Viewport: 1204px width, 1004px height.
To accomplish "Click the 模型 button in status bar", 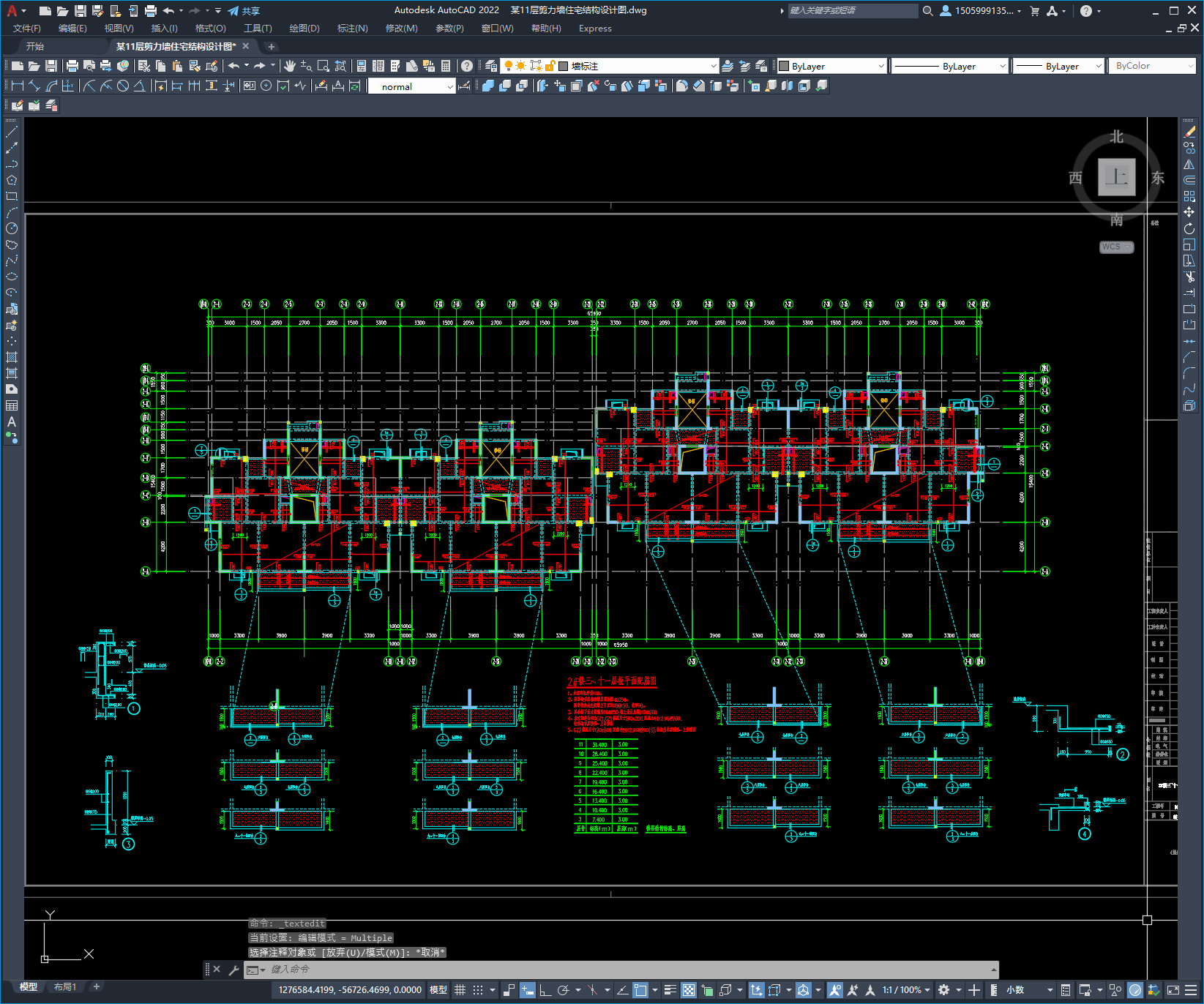I will 438,990.
